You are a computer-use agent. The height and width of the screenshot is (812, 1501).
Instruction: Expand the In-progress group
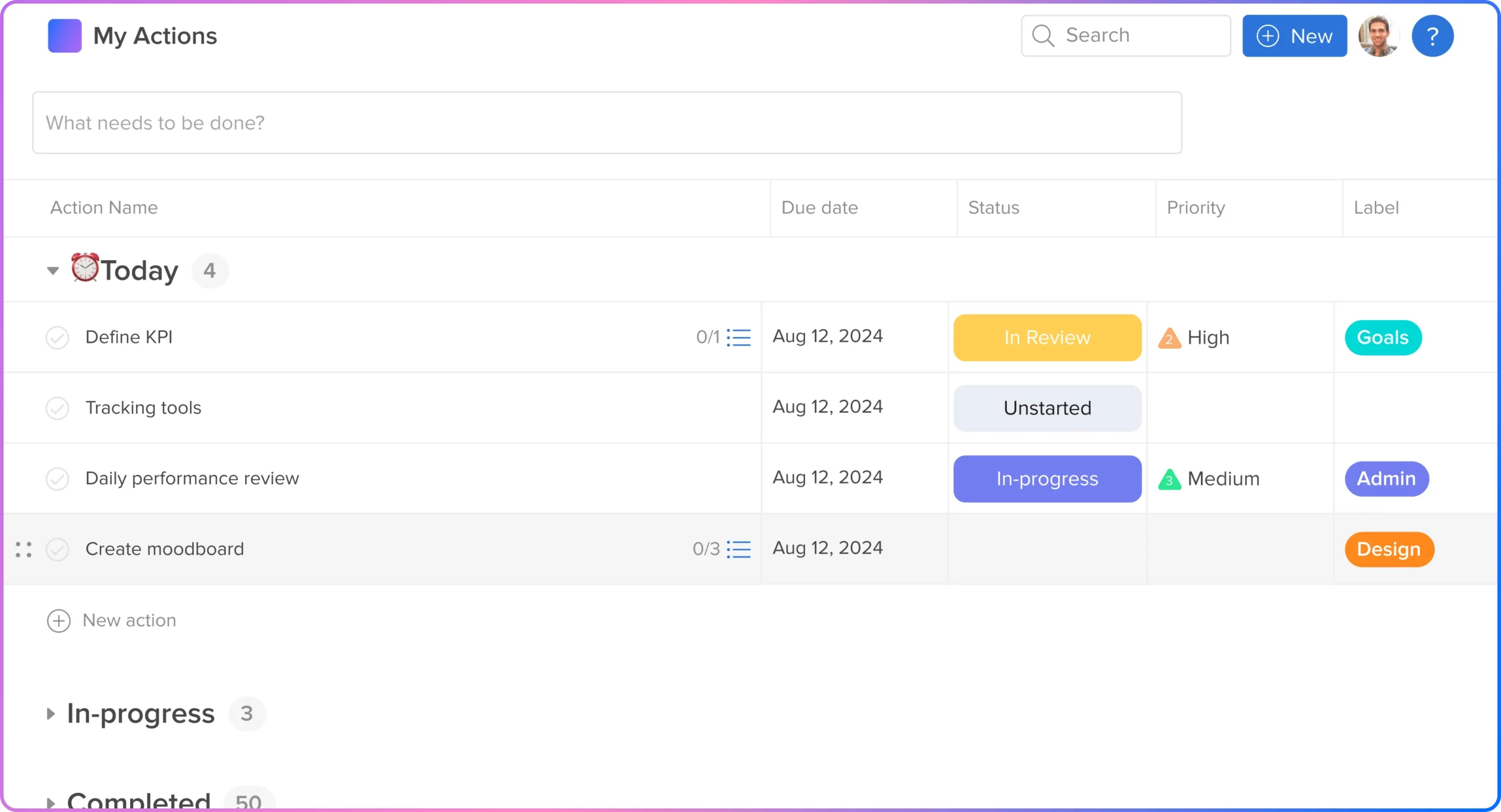click(x=51, y=714)
